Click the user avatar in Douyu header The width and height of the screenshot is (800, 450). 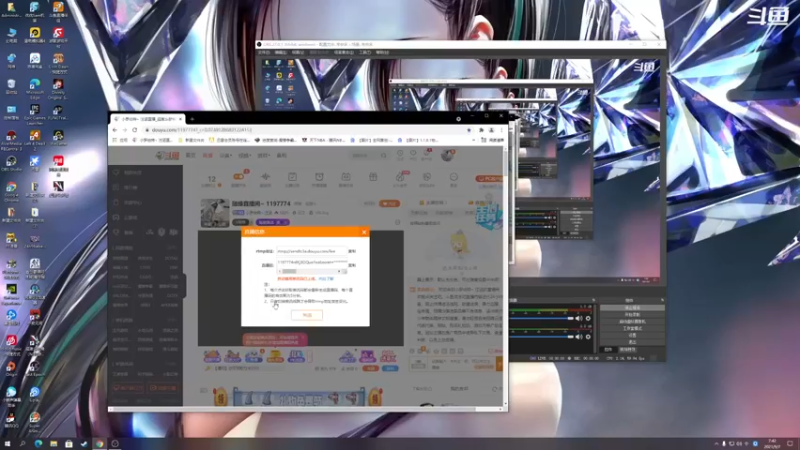point(447,155)
